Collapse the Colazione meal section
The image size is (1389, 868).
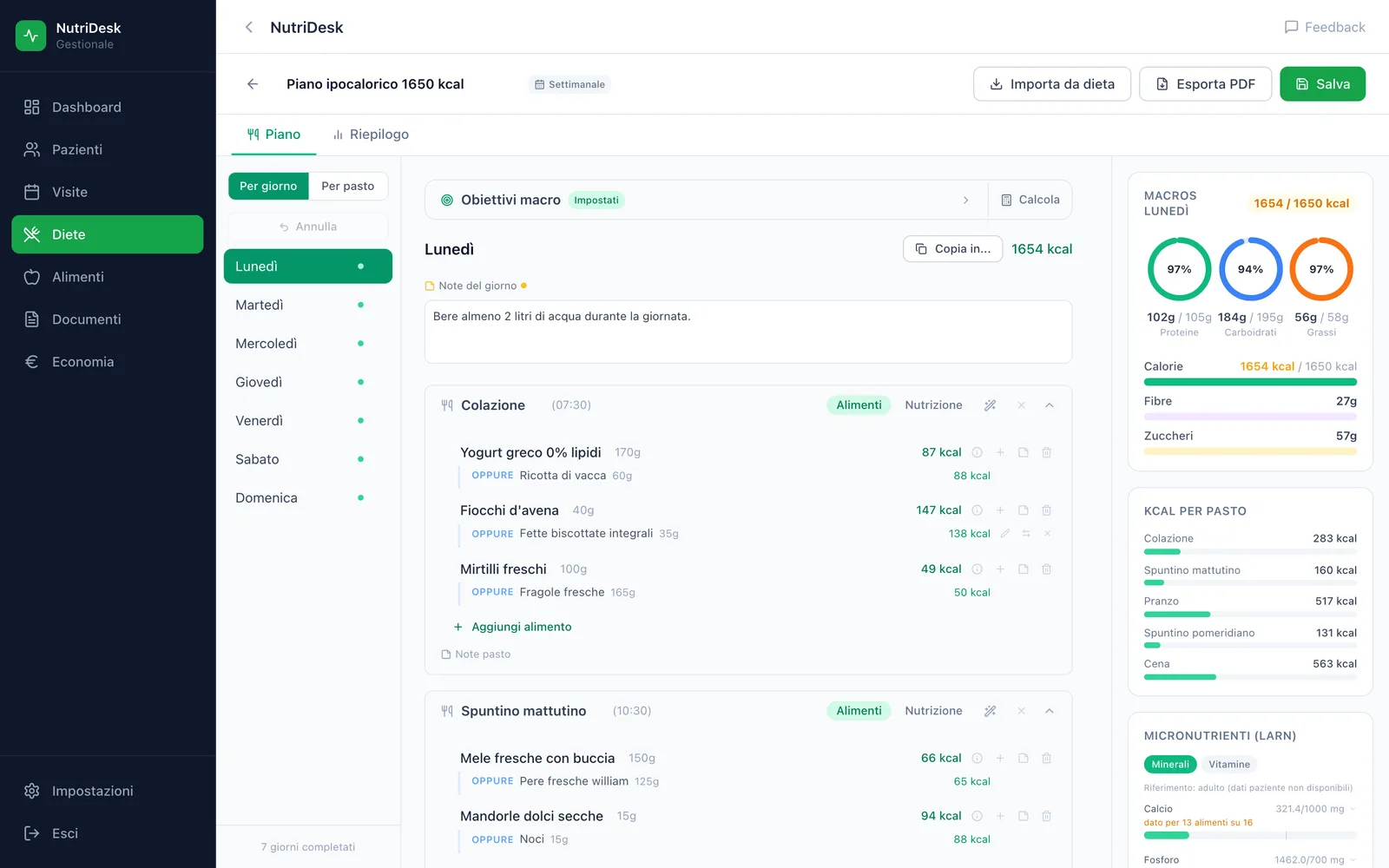click(1050, 405)
